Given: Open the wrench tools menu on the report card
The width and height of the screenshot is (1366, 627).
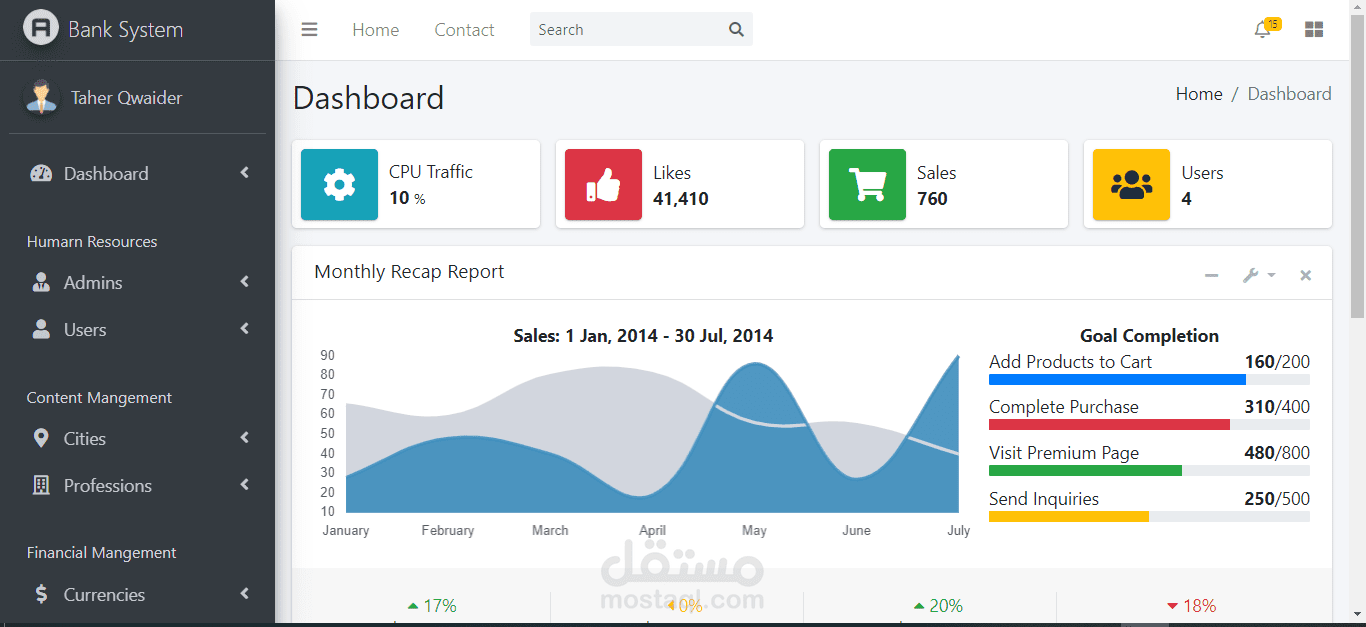Looking at the screenshot, I should [1258, 275].
